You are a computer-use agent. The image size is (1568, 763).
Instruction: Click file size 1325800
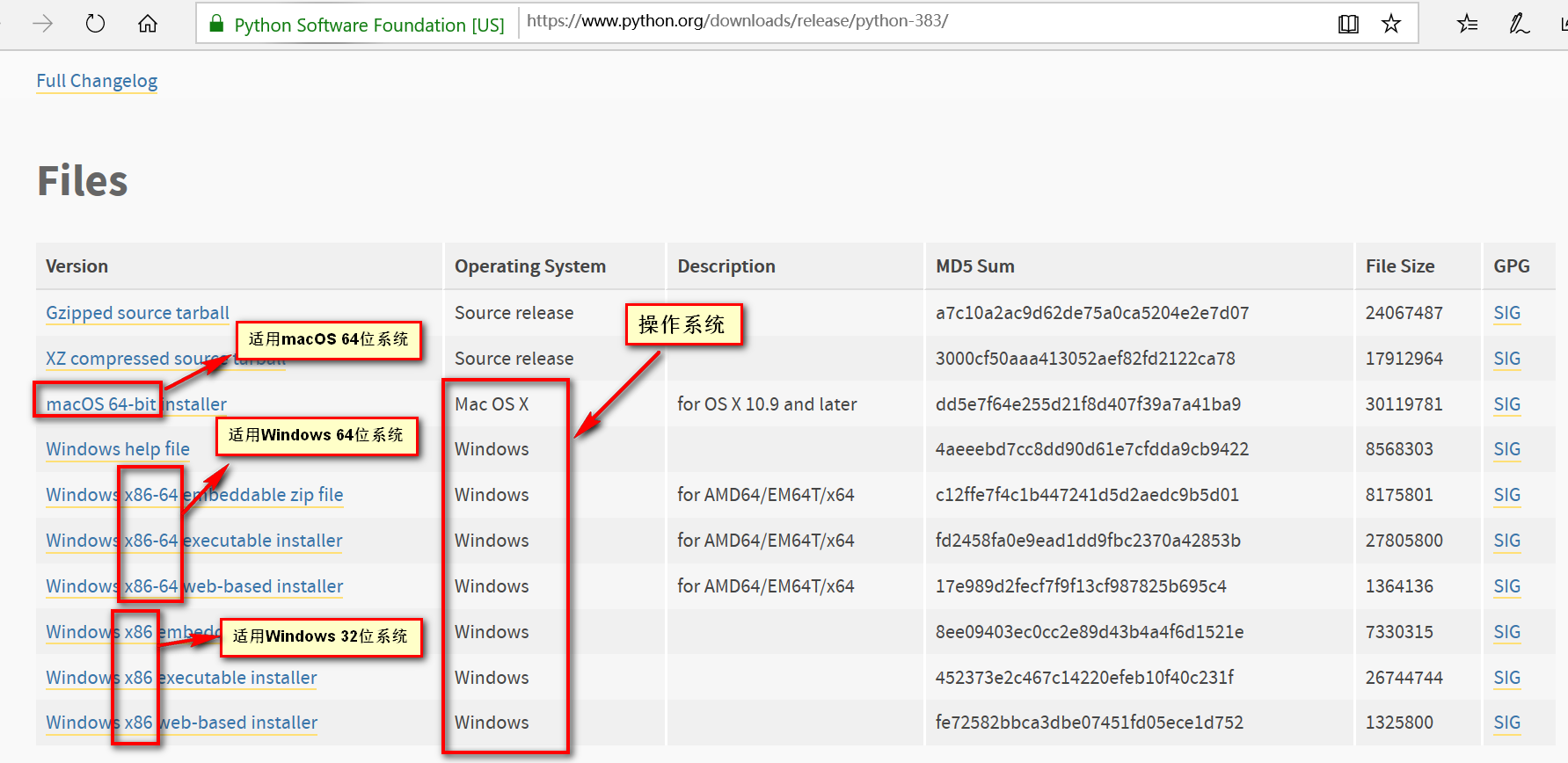point(1399,723)
